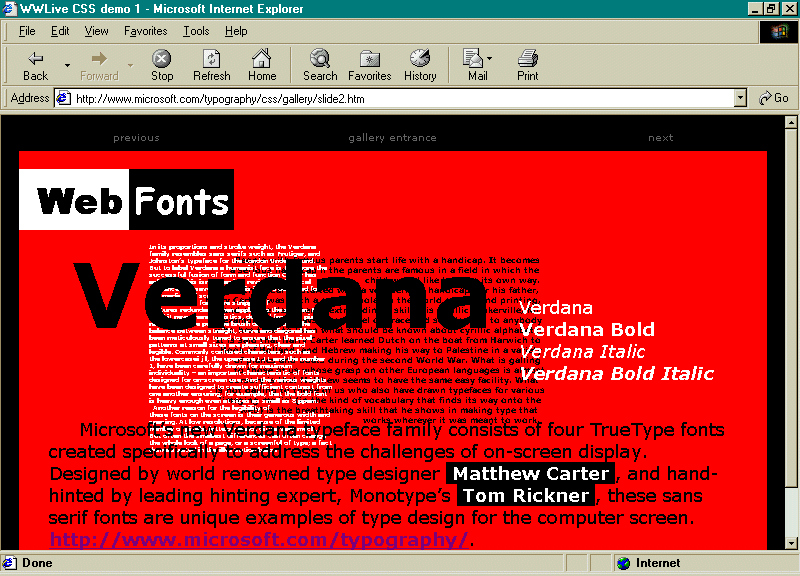The image size is (800, 576).
Task: Refresh the current page
Action: (x=211, y=66)
